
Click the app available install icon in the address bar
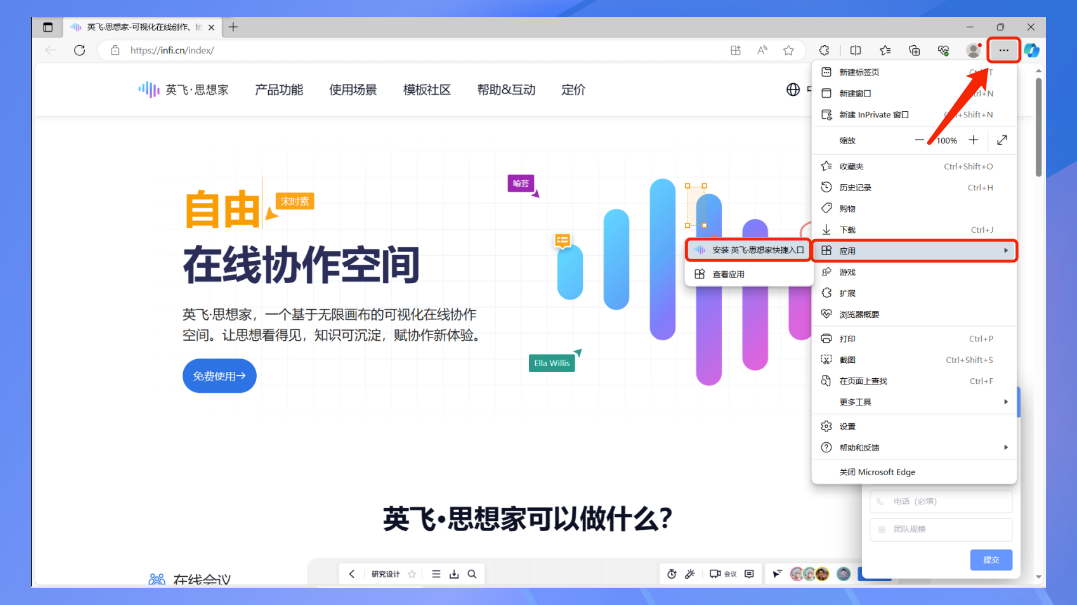(736, 50)
